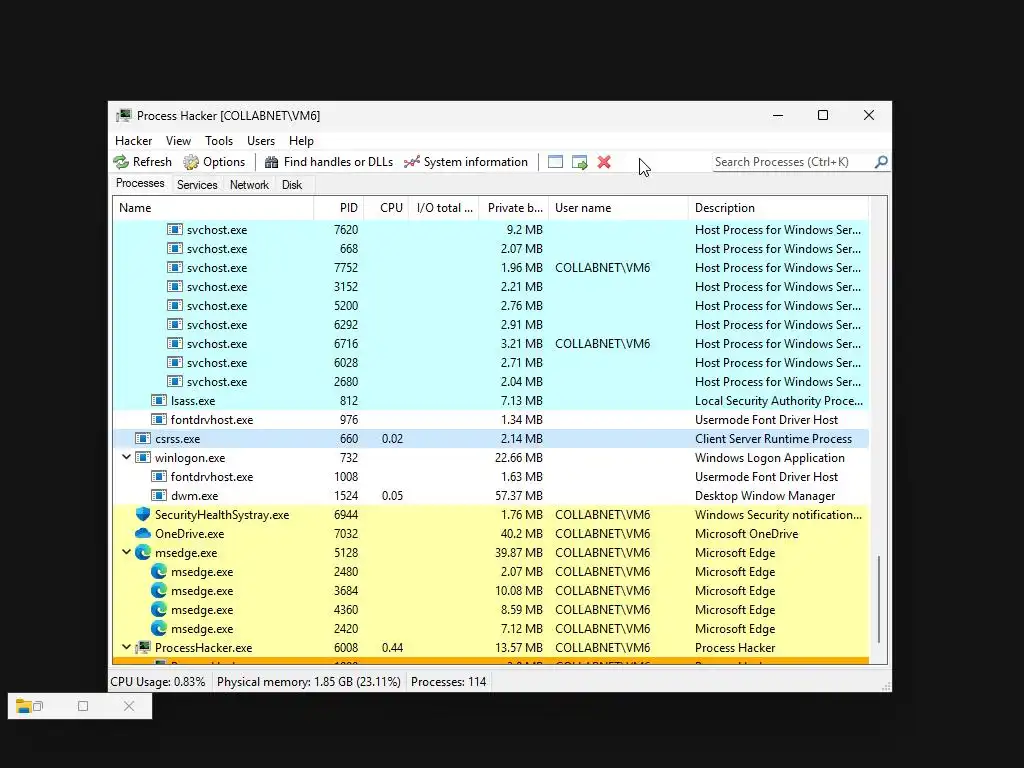Open Find handles or DLLs

point(328,162)
